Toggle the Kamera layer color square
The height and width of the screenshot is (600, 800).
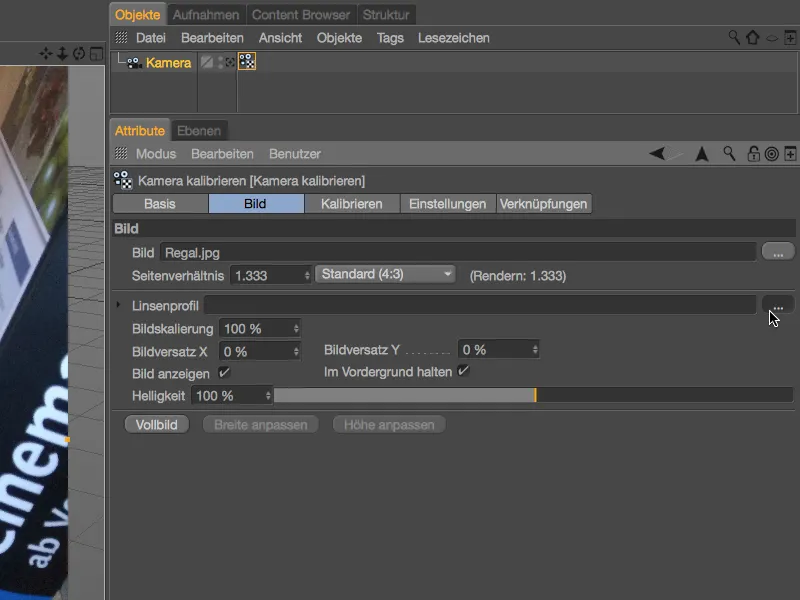(x=207, y=62)
